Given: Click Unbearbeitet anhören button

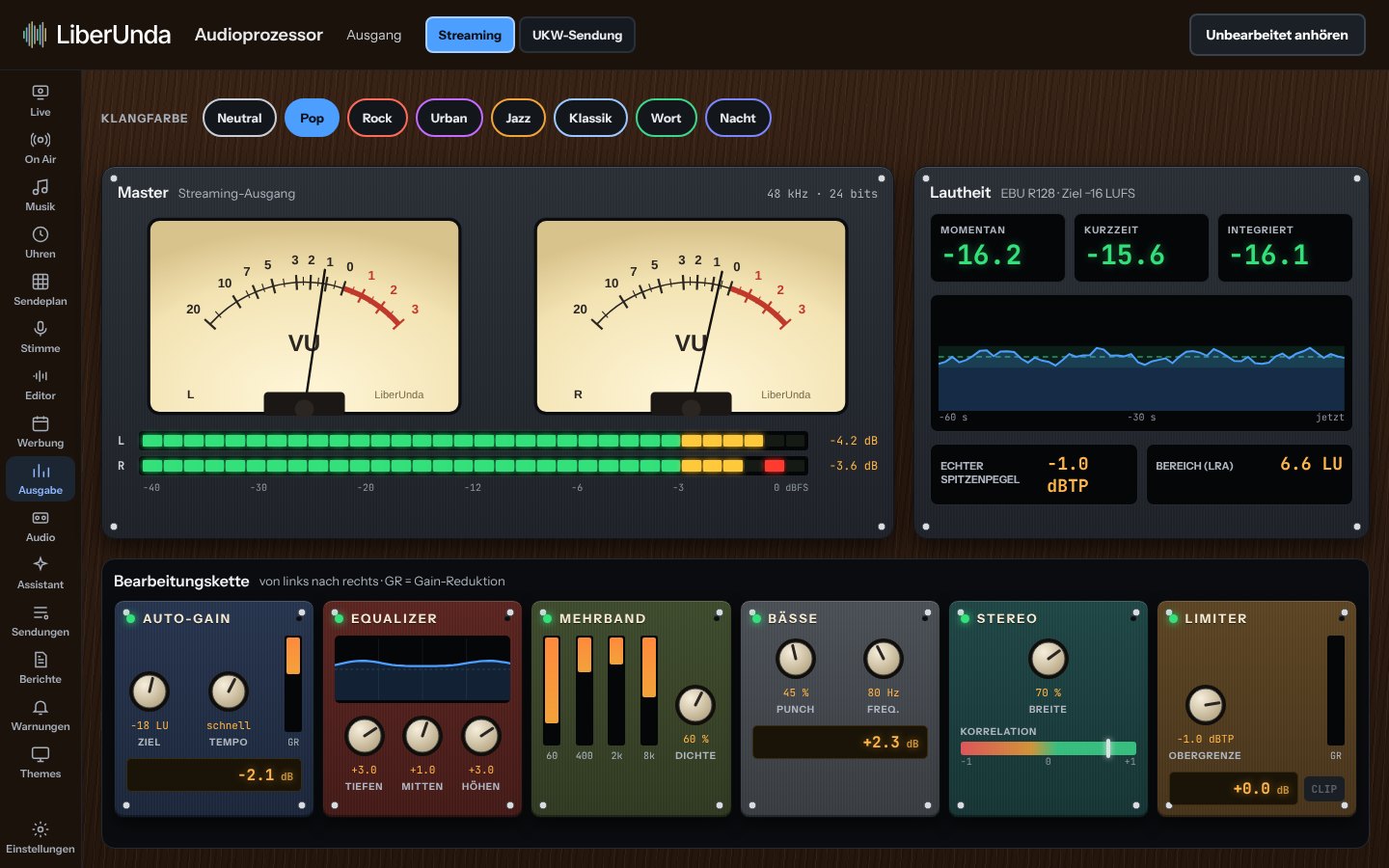Looking at the screenshot, I should click(x=1277, y=35).
